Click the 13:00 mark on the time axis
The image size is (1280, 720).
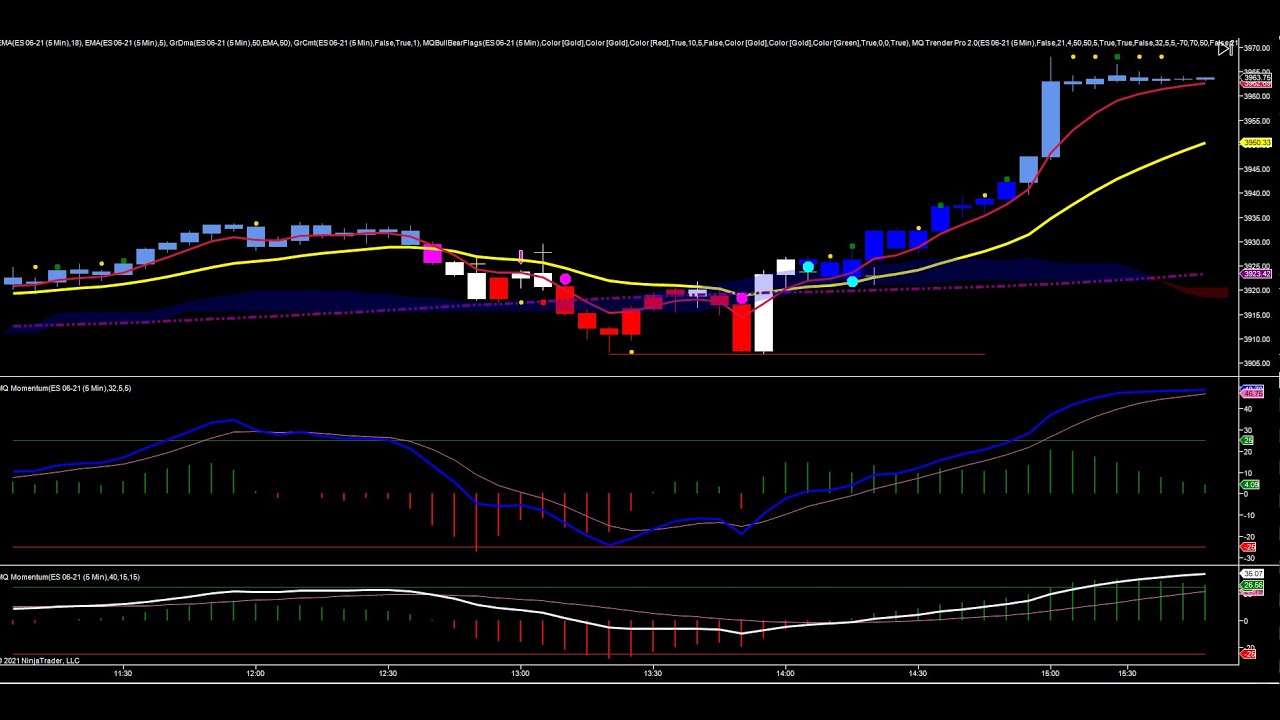(x=520, y=673)
